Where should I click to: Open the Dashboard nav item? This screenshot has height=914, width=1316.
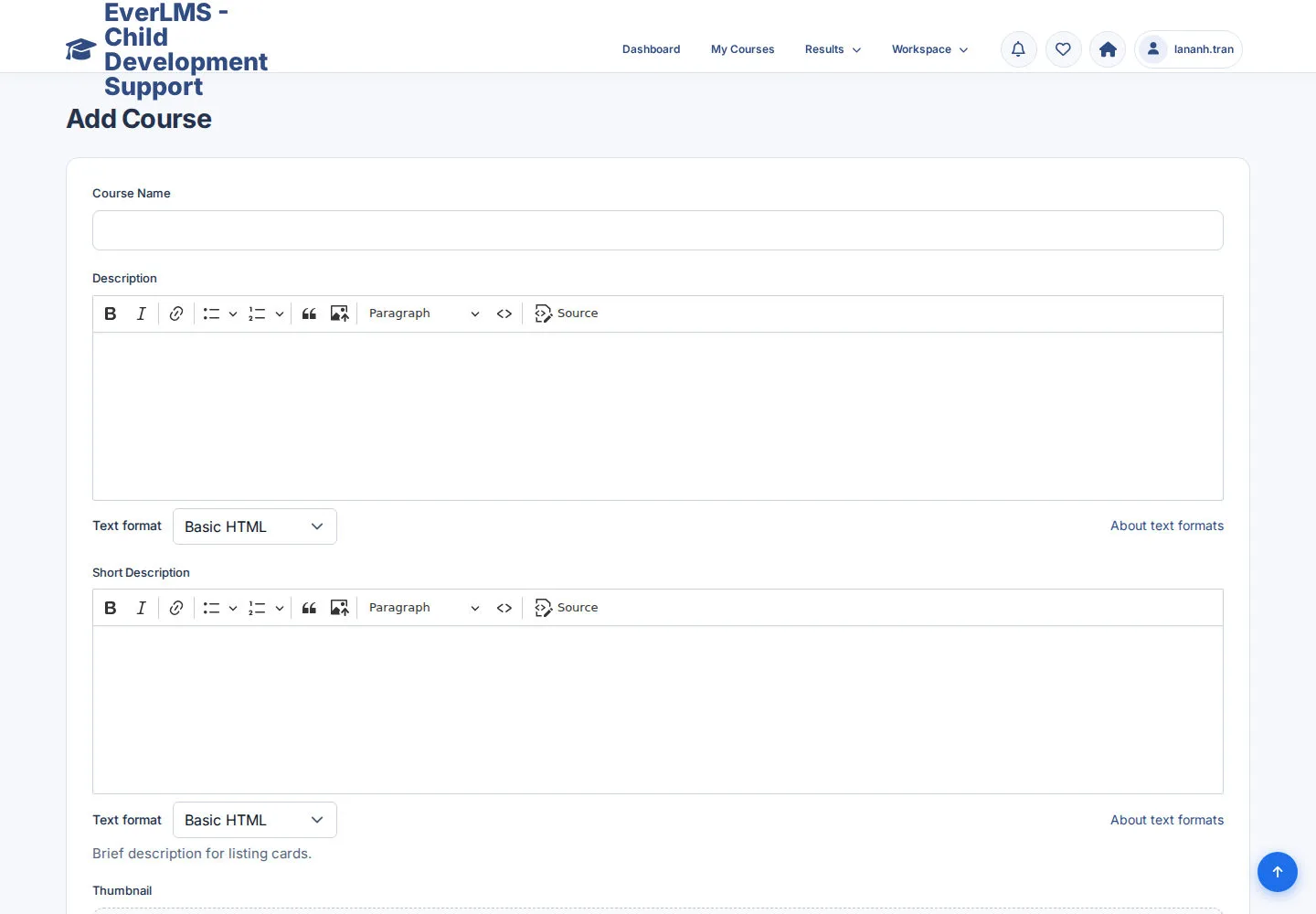point(652,49)
